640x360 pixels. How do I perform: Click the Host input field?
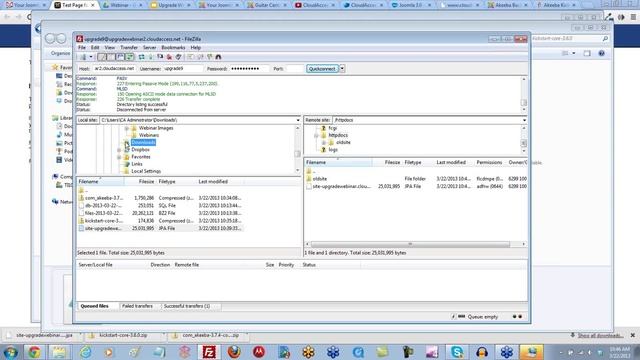click(114, 69)
